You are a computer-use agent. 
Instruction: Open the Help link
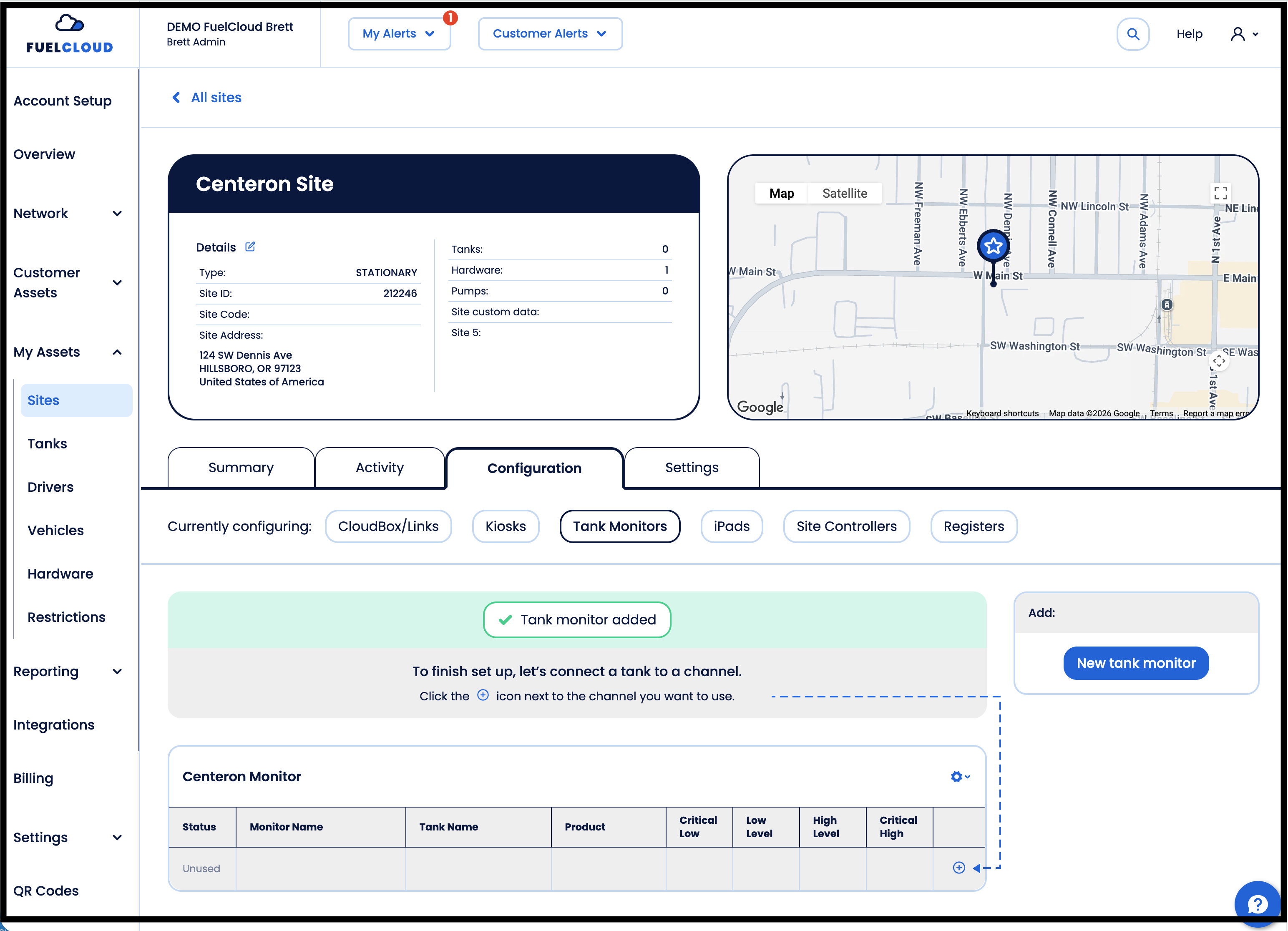(x=1189, y=34)
